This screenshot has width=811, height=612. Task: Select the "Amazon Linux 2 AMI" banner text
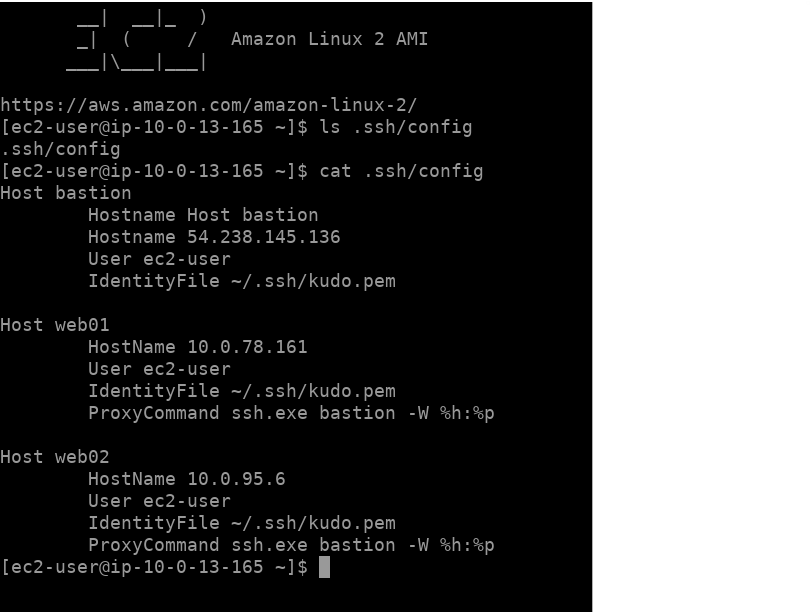[329, 40]
